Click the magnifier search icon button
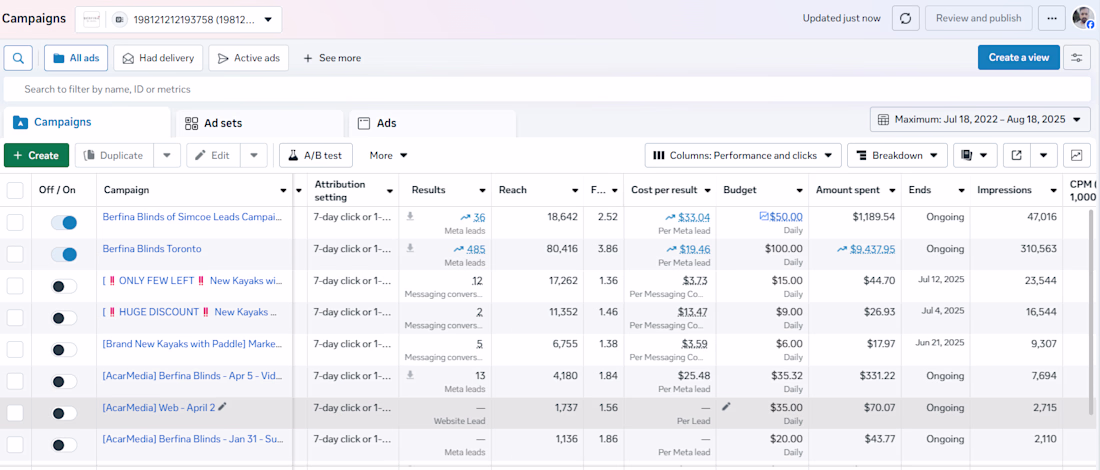1100x470 pixels. [x=18, y=58]
